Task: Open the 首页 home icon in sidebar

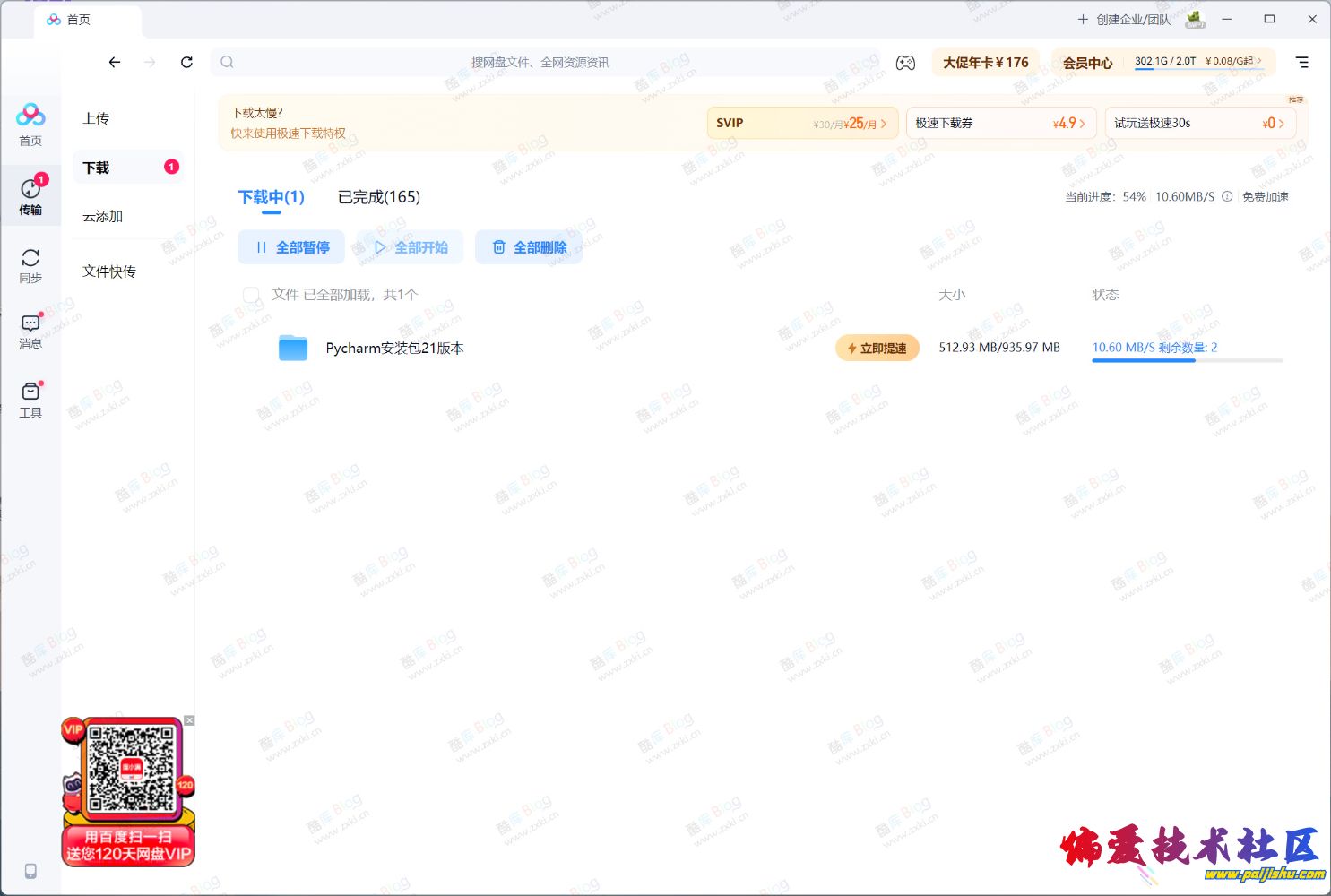Action: (30, 124)
